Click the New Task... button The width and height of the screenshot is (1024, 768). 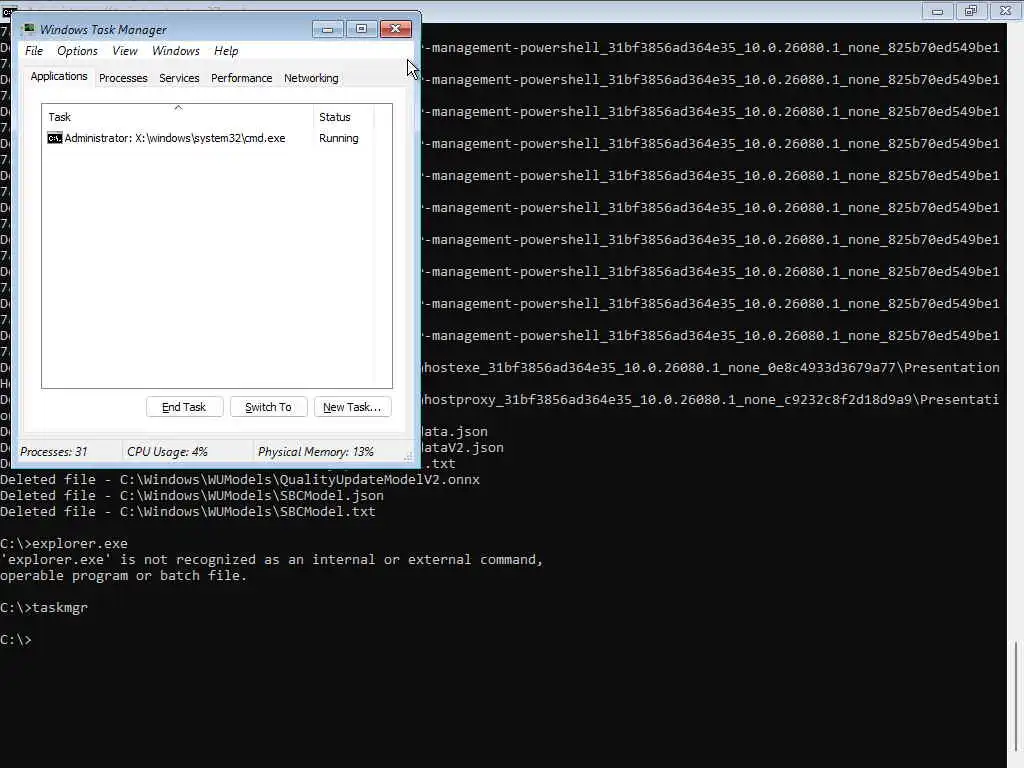coord(352,407)
